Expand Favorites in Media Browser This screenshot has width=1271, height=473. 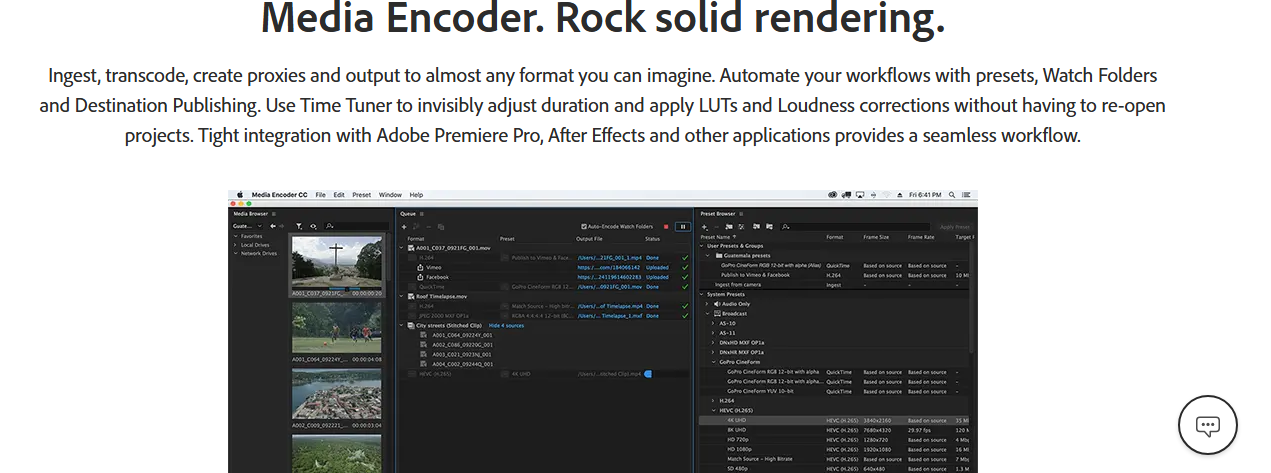[x=235, y=236]
